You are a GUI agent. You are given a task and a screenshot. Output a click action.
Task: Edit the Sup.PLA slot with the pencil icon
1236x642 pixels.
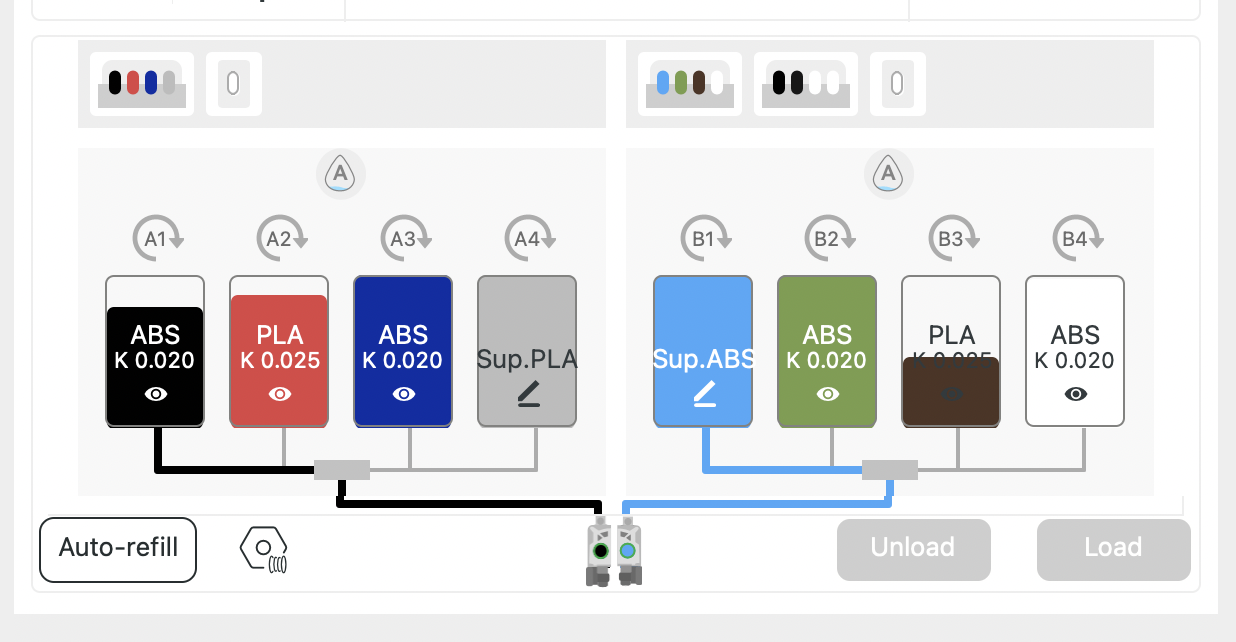[x=528, y=396]
